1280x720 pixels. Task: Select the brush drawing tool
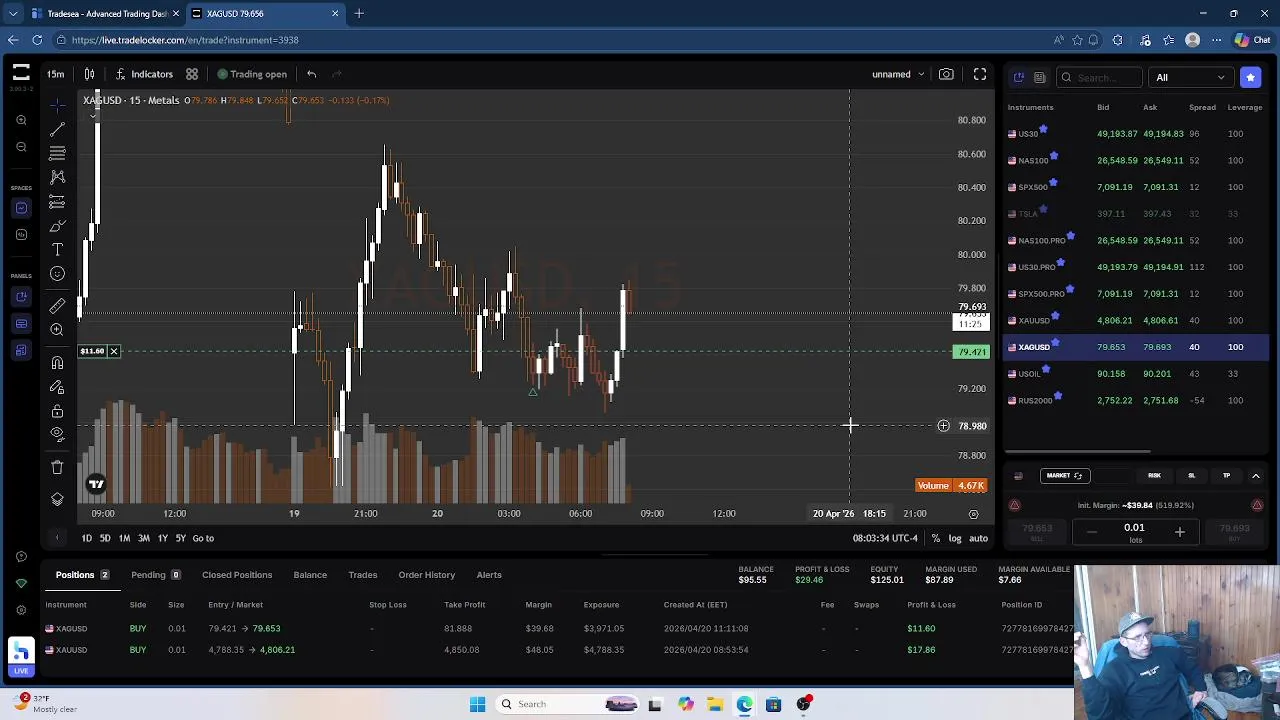[57, 226]
